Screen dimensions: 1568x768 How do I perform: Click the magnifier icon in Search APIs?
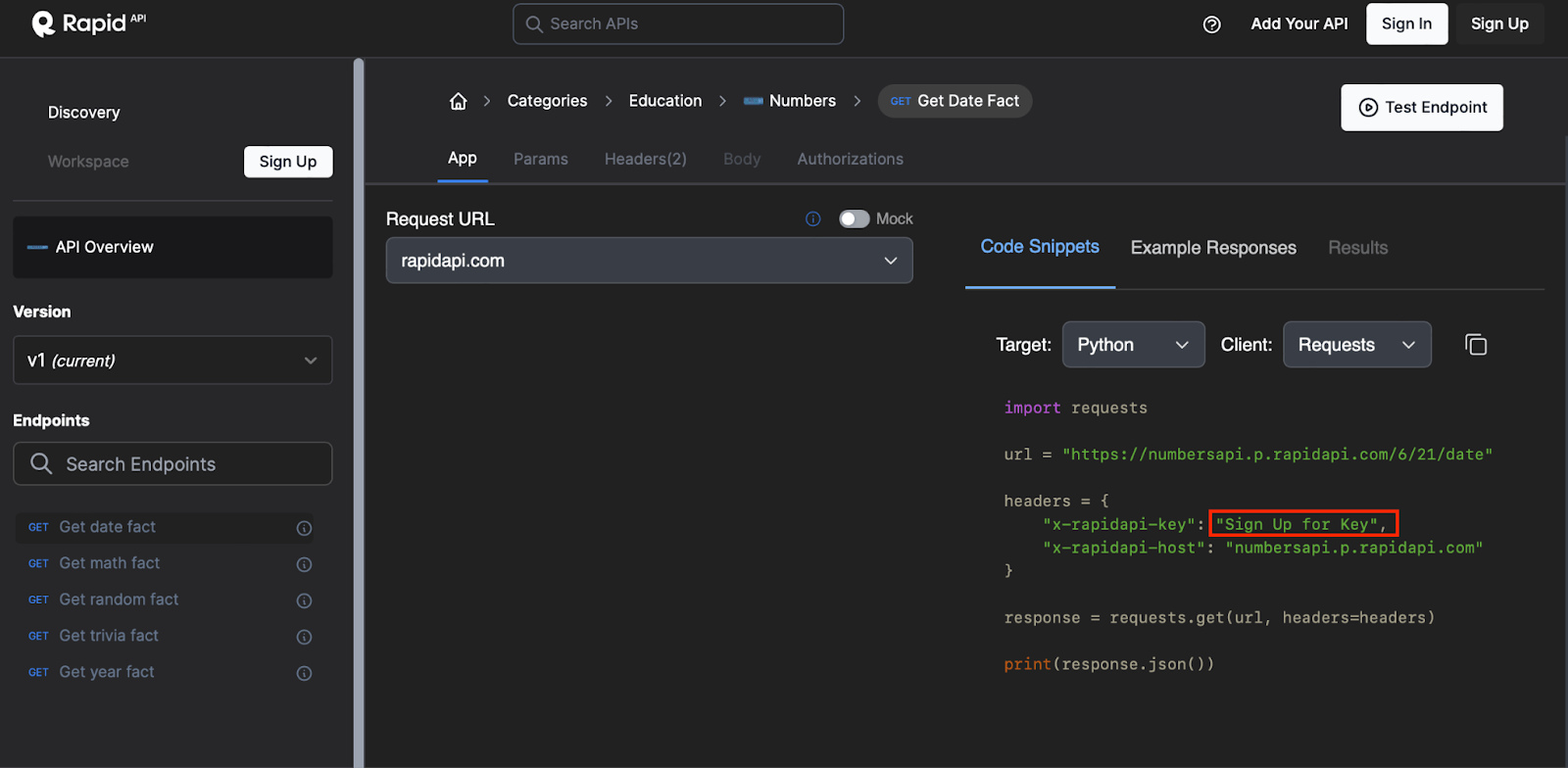[x=534, y=24]
